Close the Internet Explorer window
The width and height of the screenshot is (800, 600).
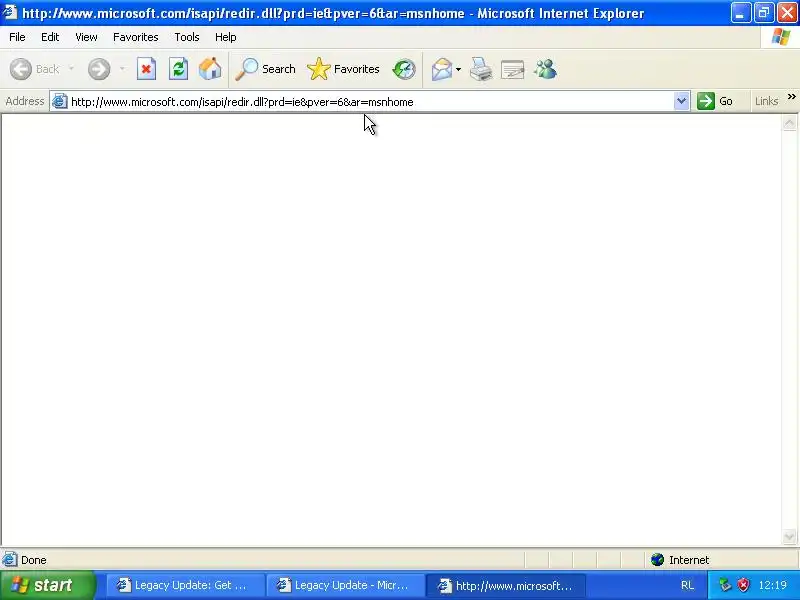pyautogui.click(x=787, y=13)
